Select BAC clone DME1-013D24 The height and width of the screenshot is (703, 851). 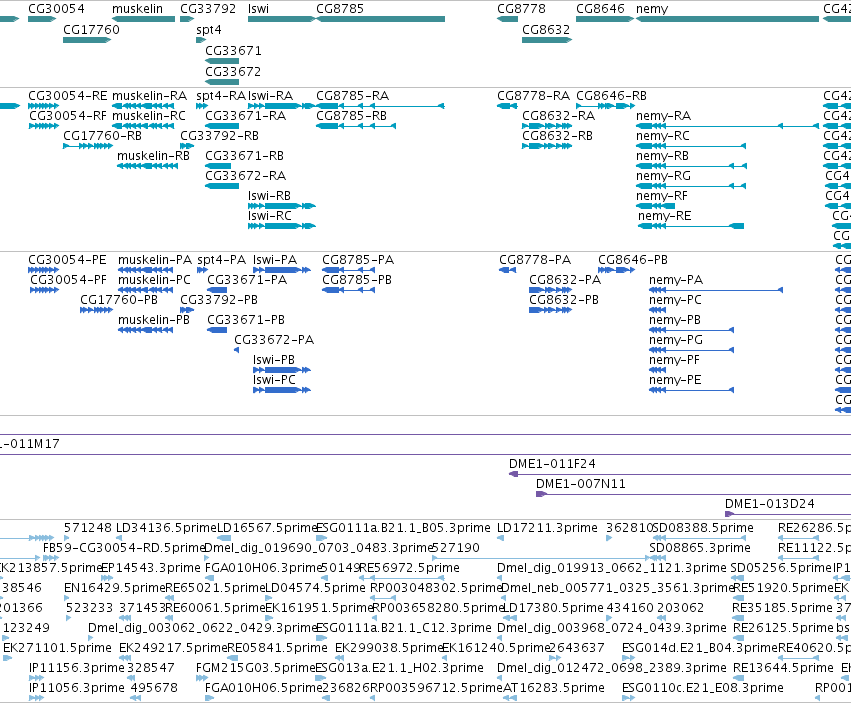click(x=788, y=514)
